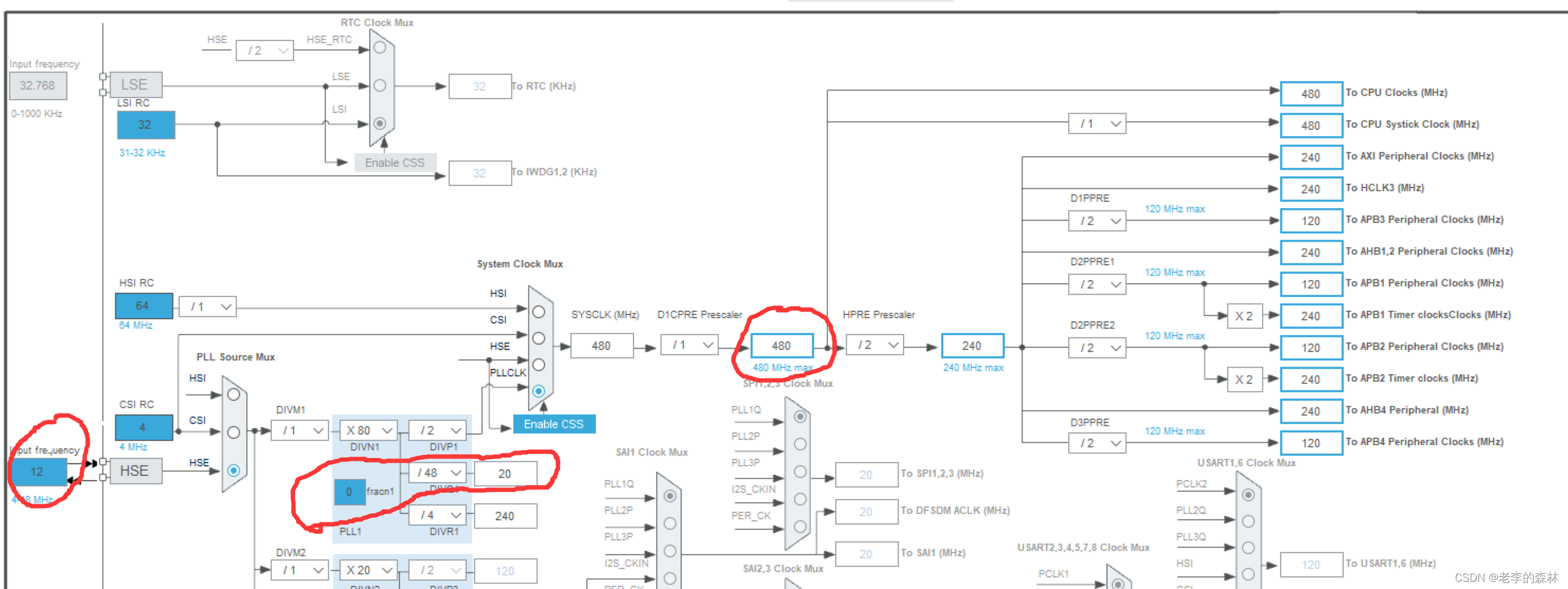
Task: Select HSE_RTC in the RTC Clock Mux
Action: point(380,47)
